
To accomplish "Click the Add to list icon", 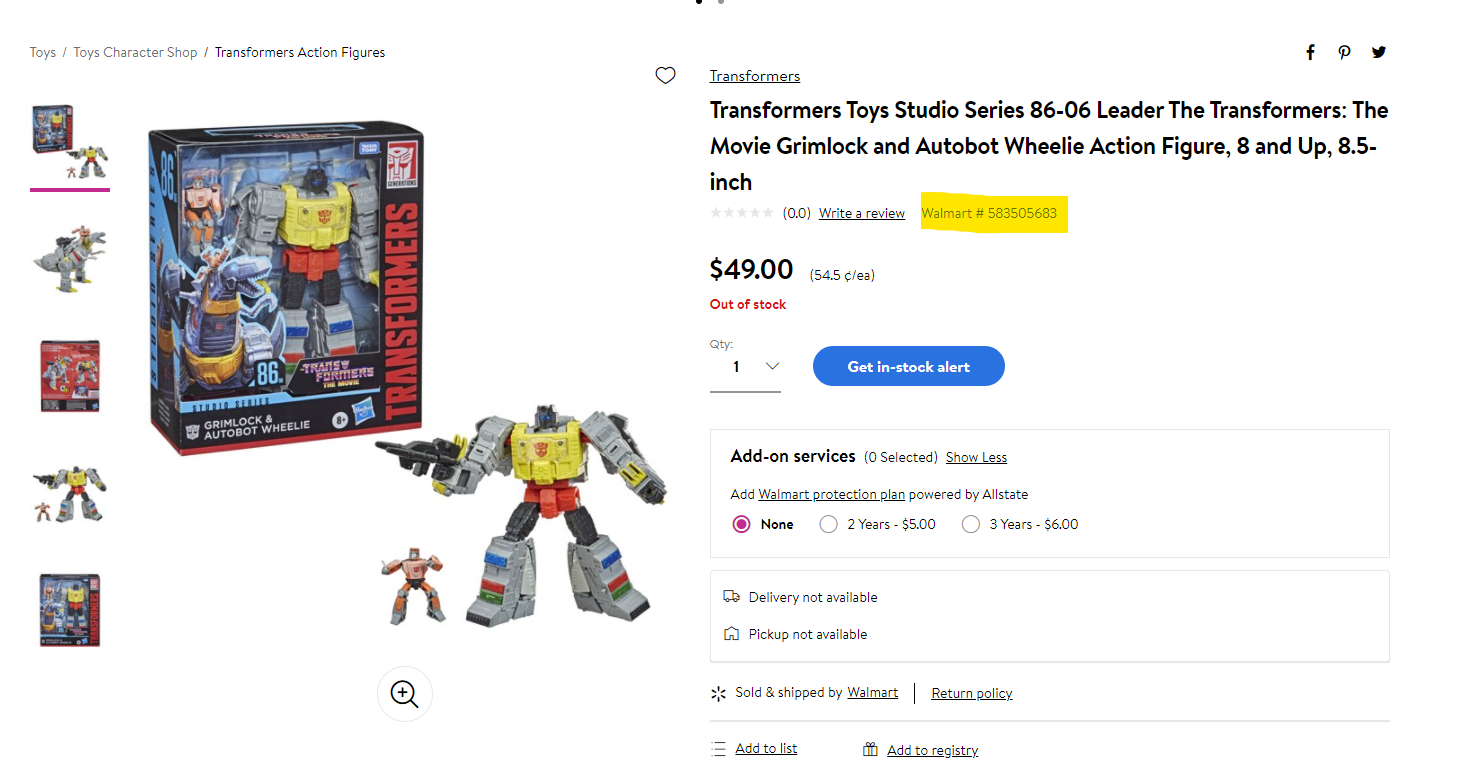I will tap(718, 749).
